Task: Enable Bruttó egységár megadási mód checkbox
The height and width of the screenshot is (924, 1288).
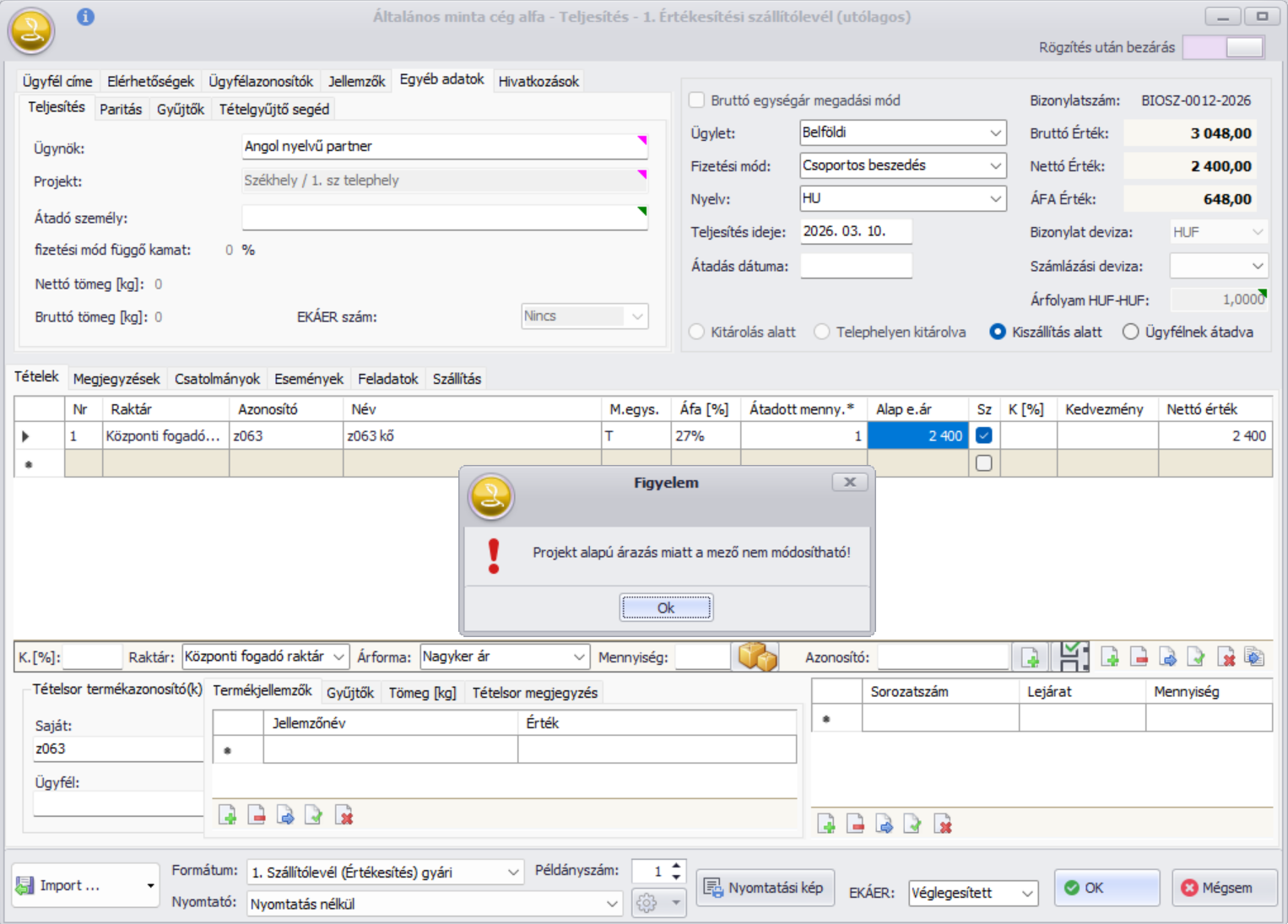Action: 697,100
